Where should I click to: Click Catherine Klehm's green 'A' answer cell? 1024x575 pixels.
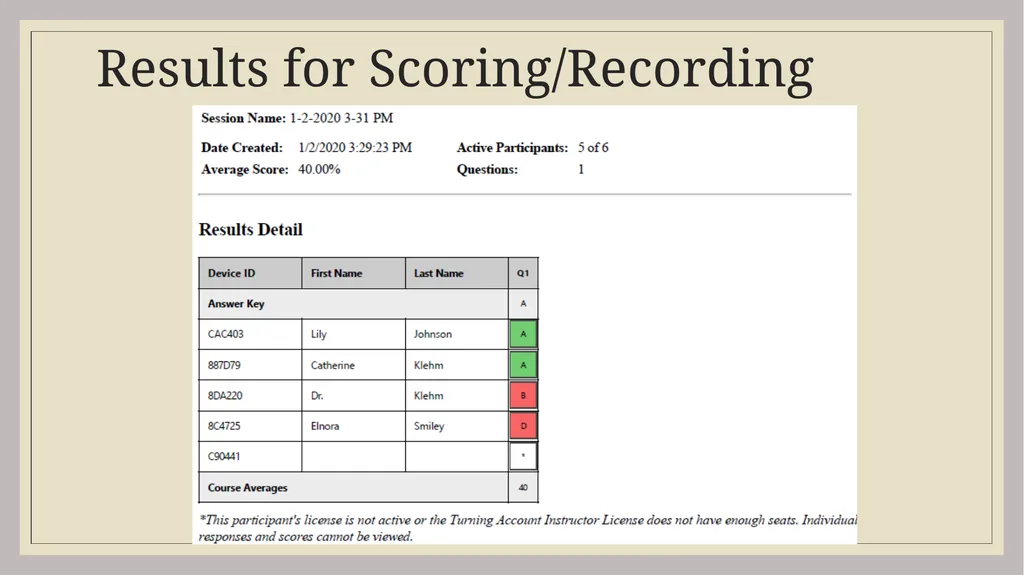(x=523, y=365)
